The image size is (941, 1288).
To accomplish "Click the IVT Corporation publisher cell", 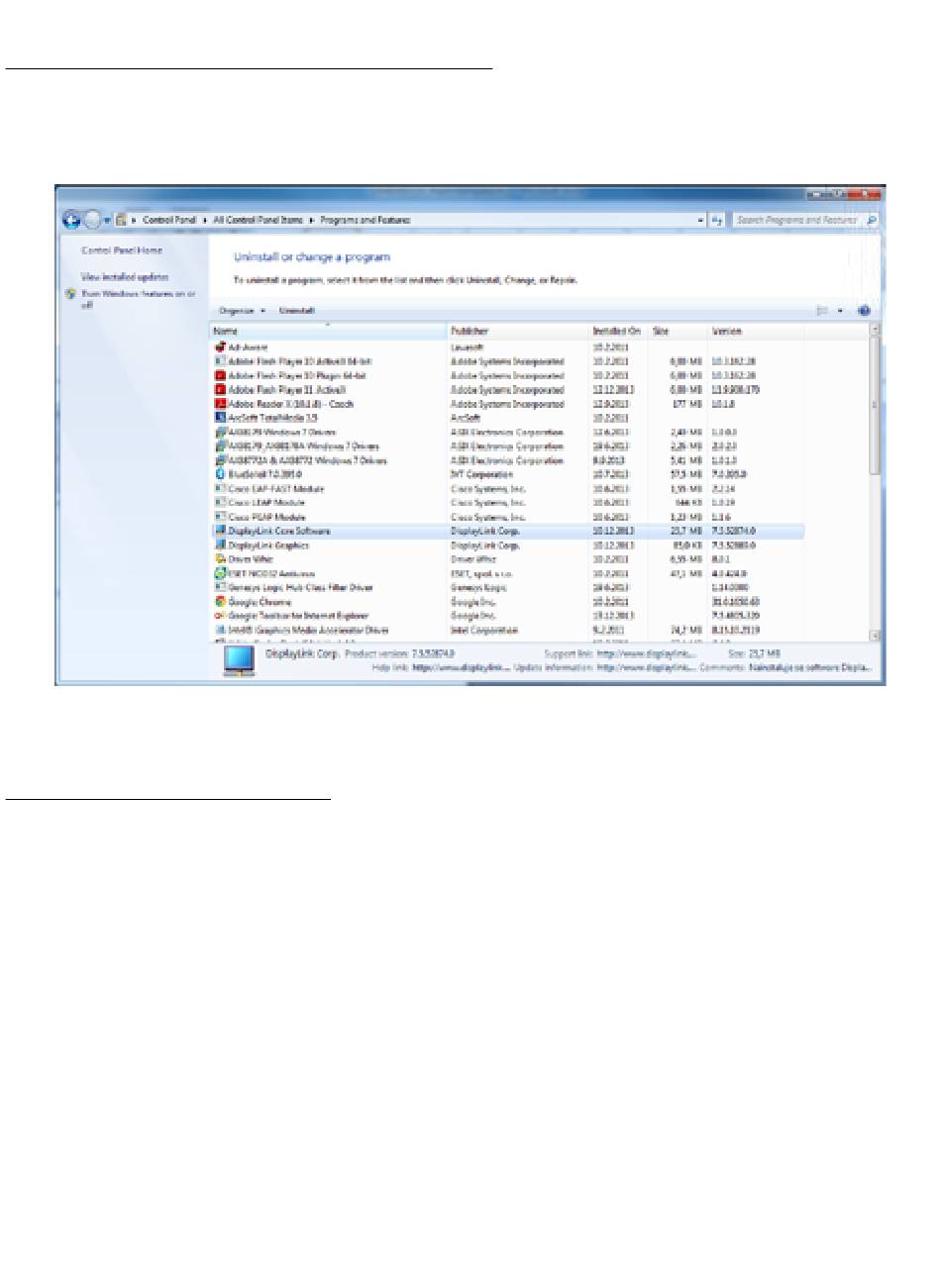I will point(481,474).
